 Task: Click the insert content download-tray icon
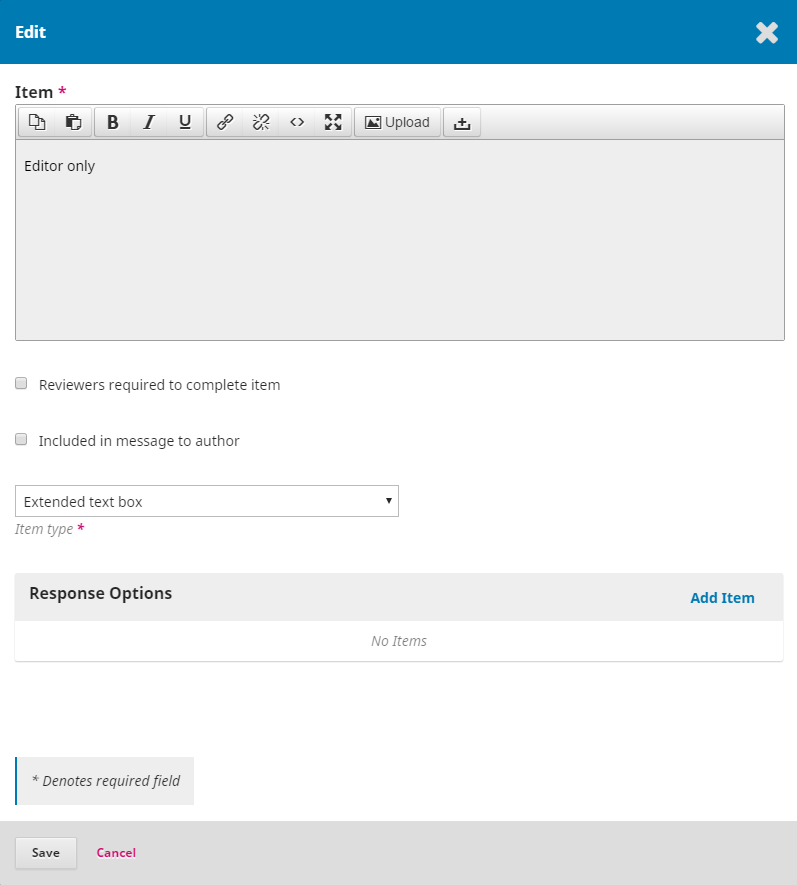(462, 122)
